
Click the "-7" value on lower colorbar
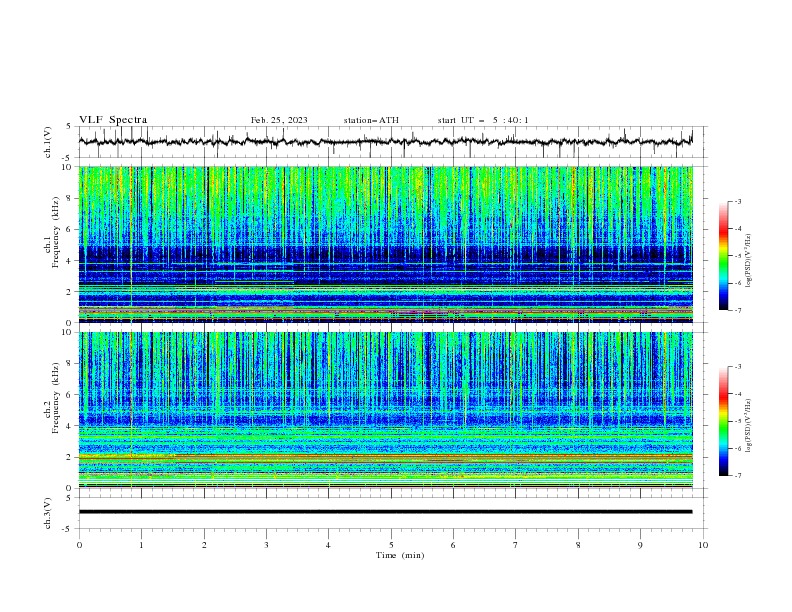click(x=737, y=475)
